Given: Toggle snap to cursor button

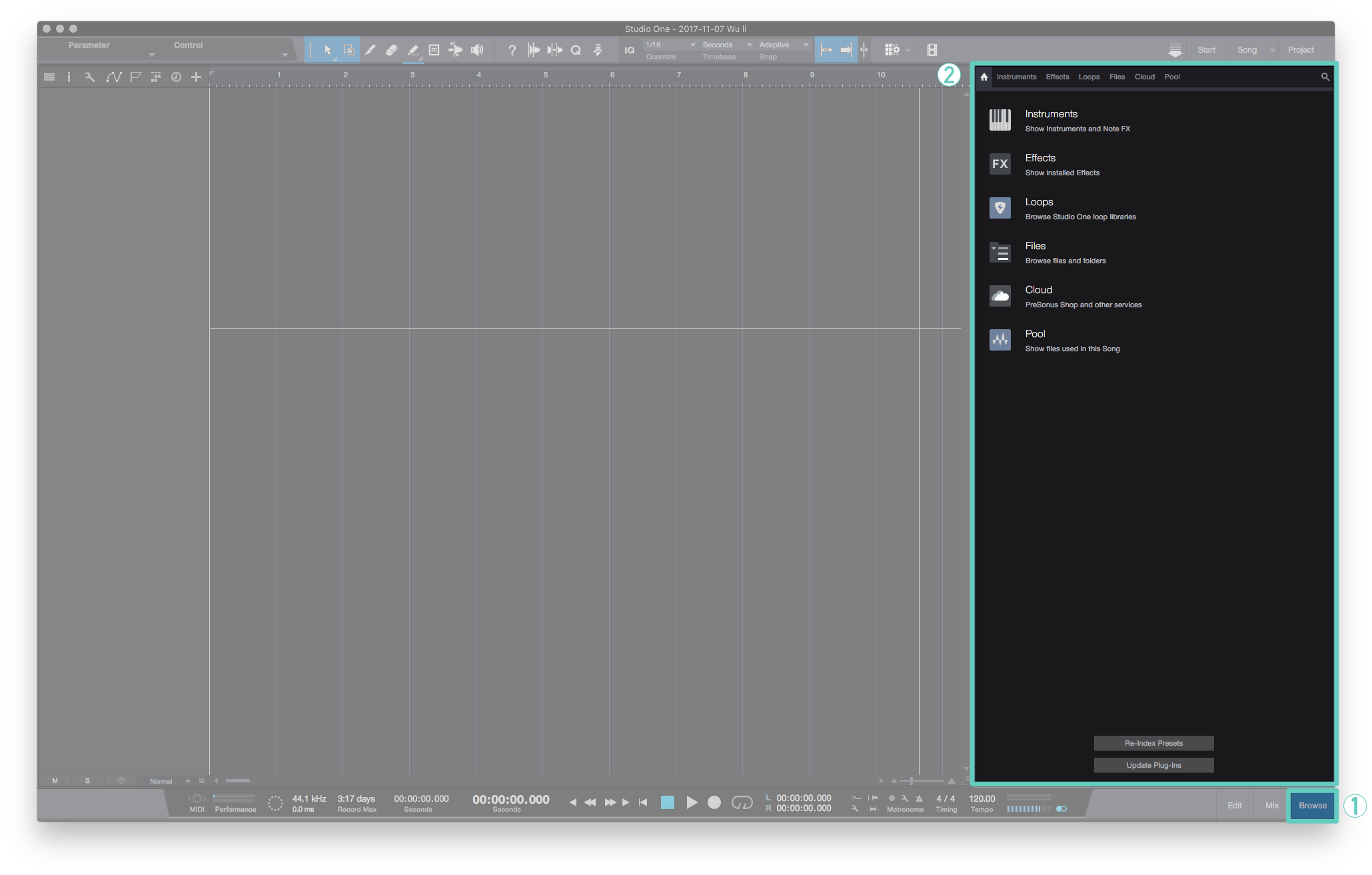Looking at the screenshot, I should point(864,50).
